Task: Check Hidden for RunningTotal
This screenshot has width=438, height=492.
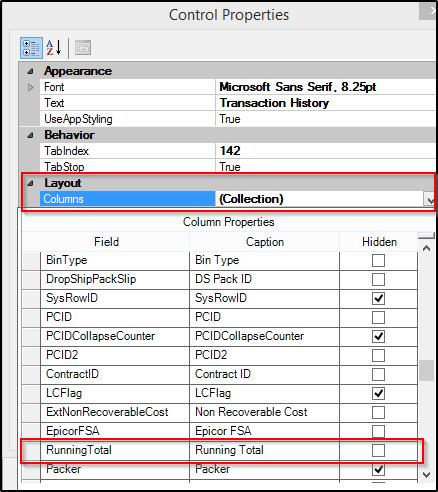Action: pos(378,450)
